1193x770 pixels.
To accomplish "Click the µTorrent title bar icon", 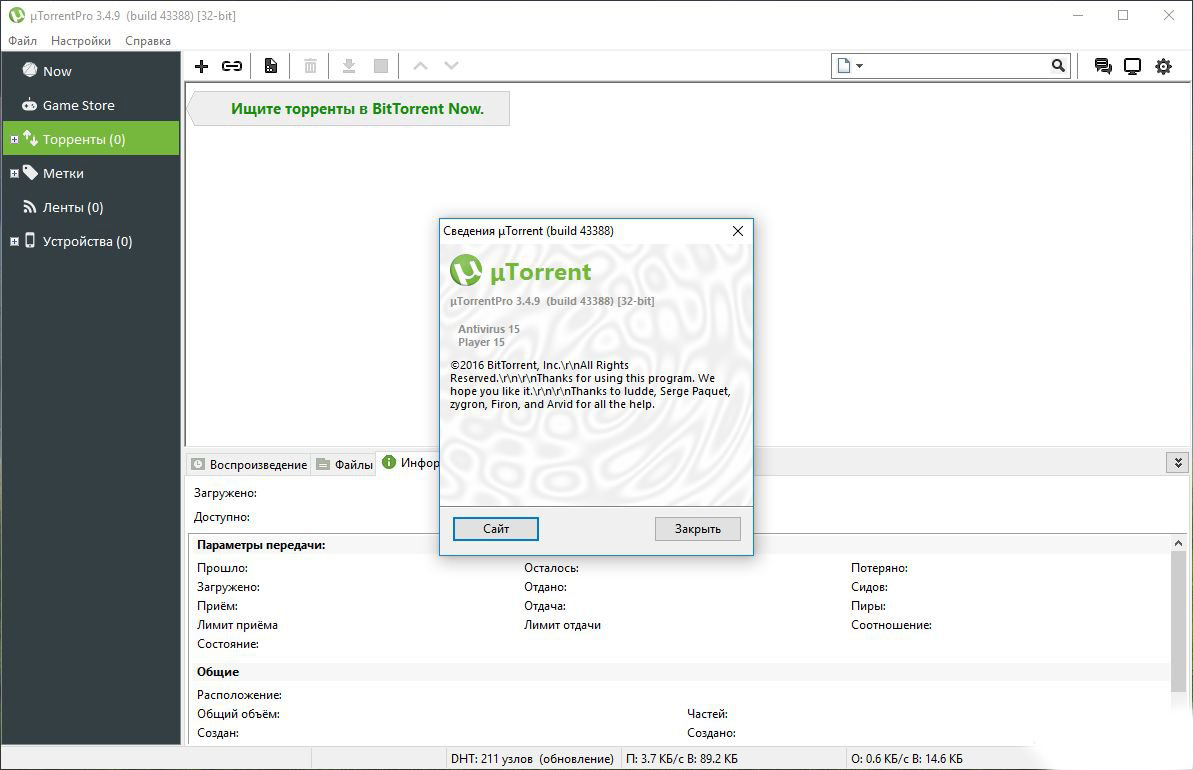I will coord(17,15).
